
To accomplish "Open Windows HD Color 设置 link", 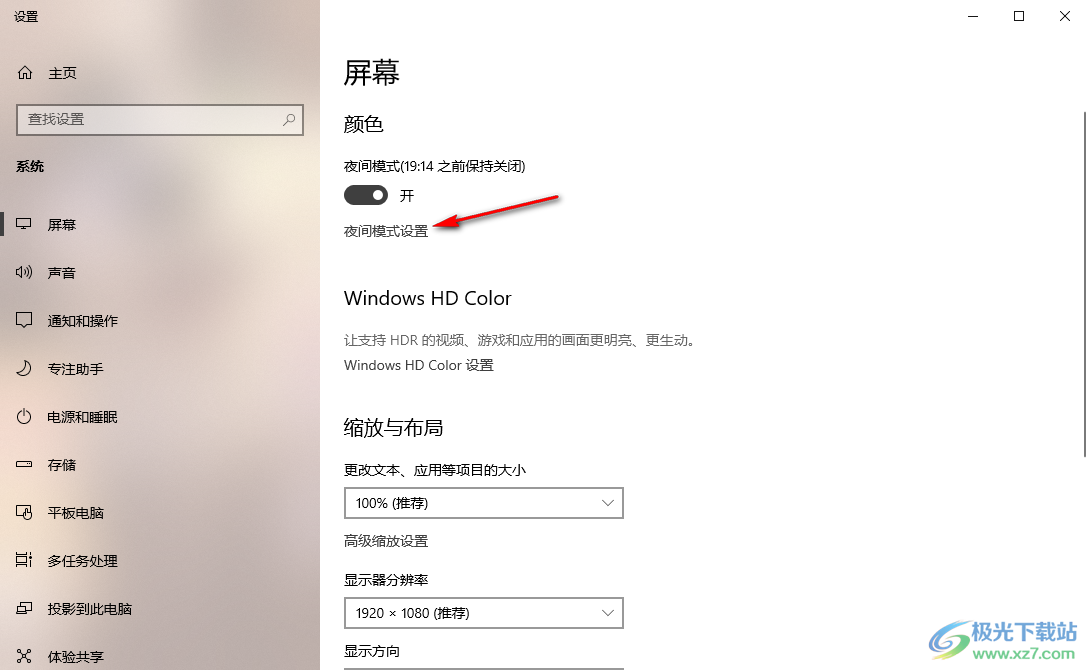I will [x=418, y=365].
